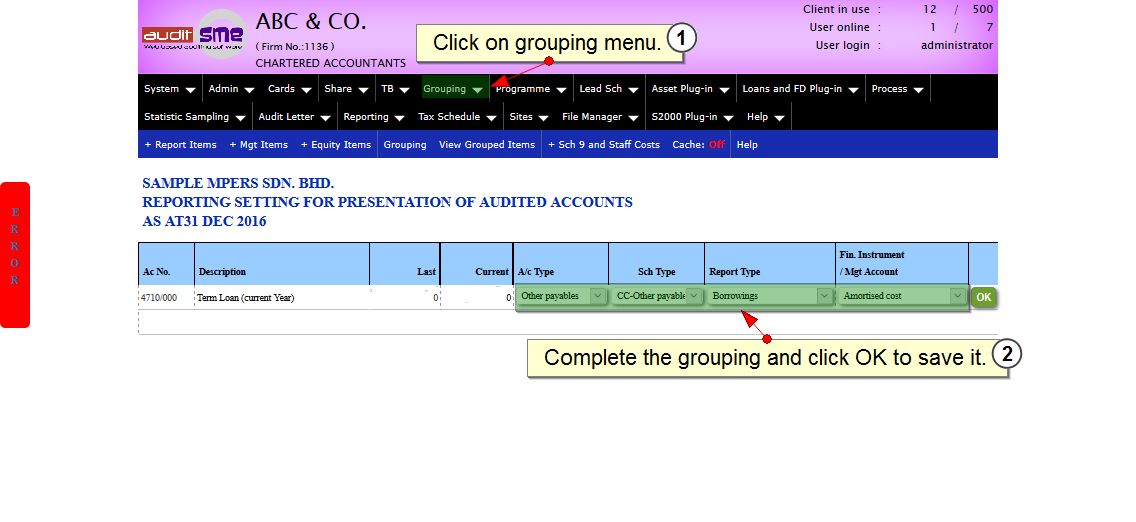Image resolution: width=1136 pixels, height=522 pixels.
Task: Open the Statistic Sampling menu
Action: 194,117
